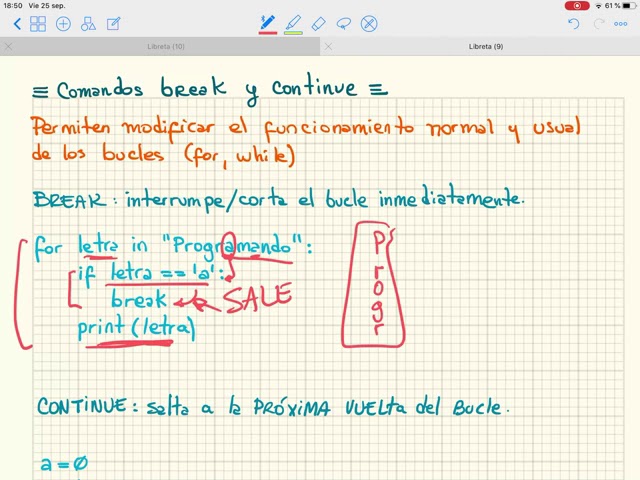Select the red pen tool
Image resolution: width=640 pixels, height=480 pixels.
click(268, 24)
